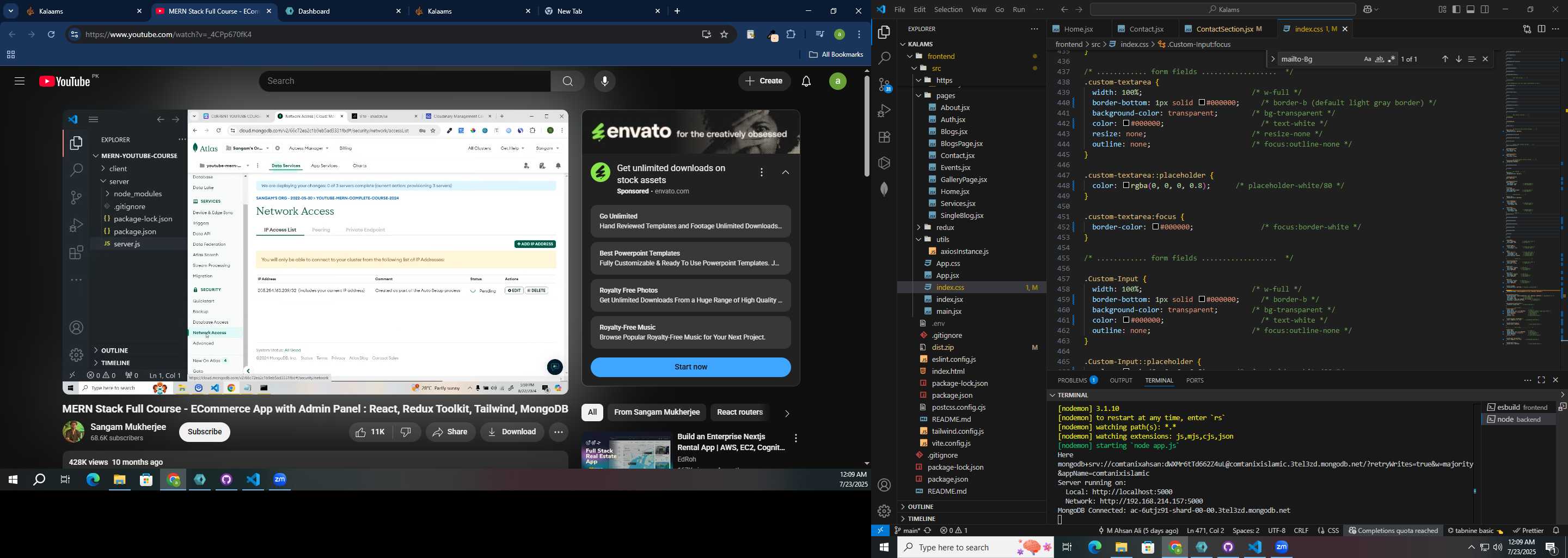Open color swatch for border-bottom on line 440

coord(1202,103)
